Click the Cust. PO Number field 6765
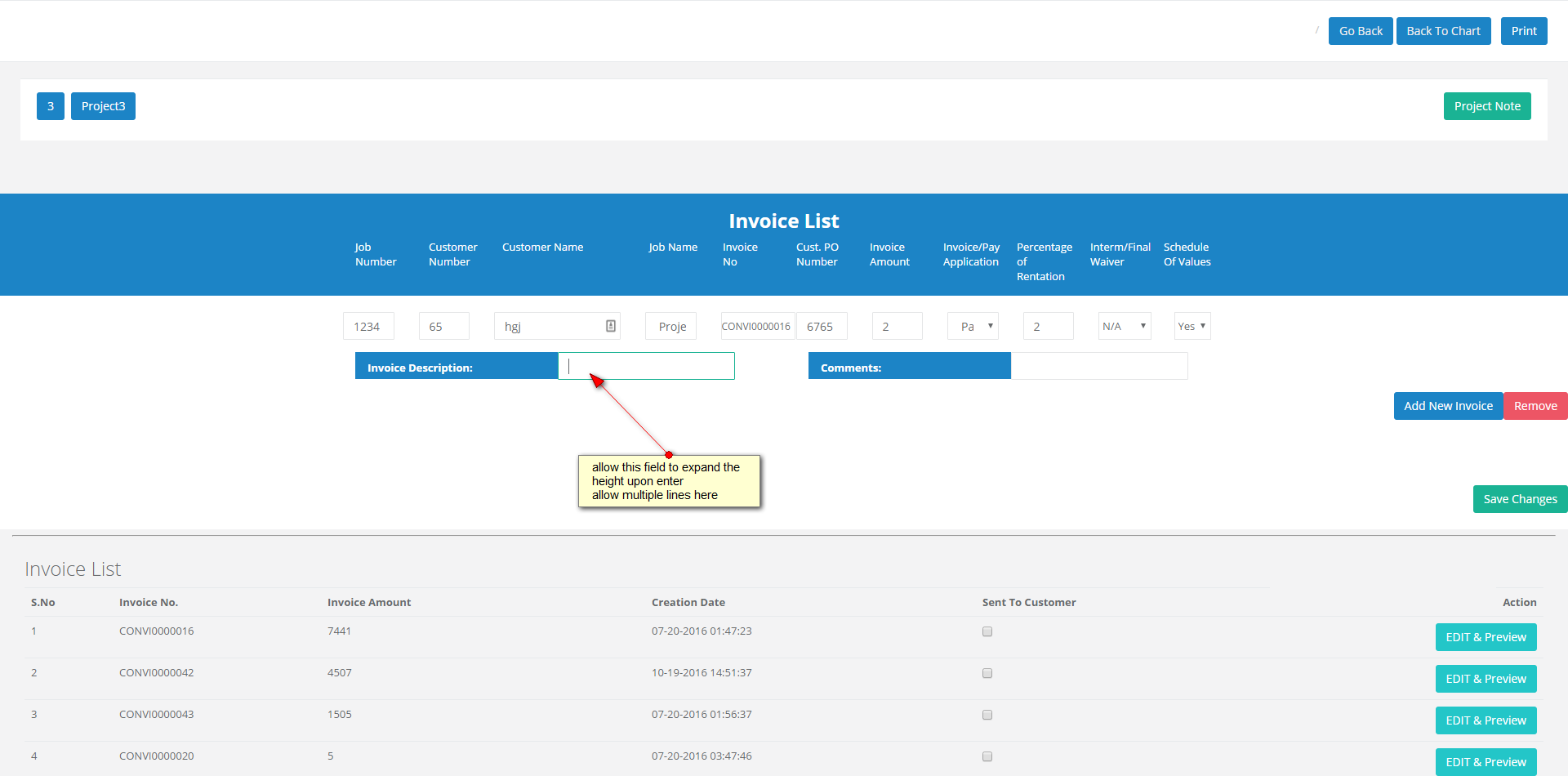Screen dimensions: 1568x776 click(x=822, y=326)
